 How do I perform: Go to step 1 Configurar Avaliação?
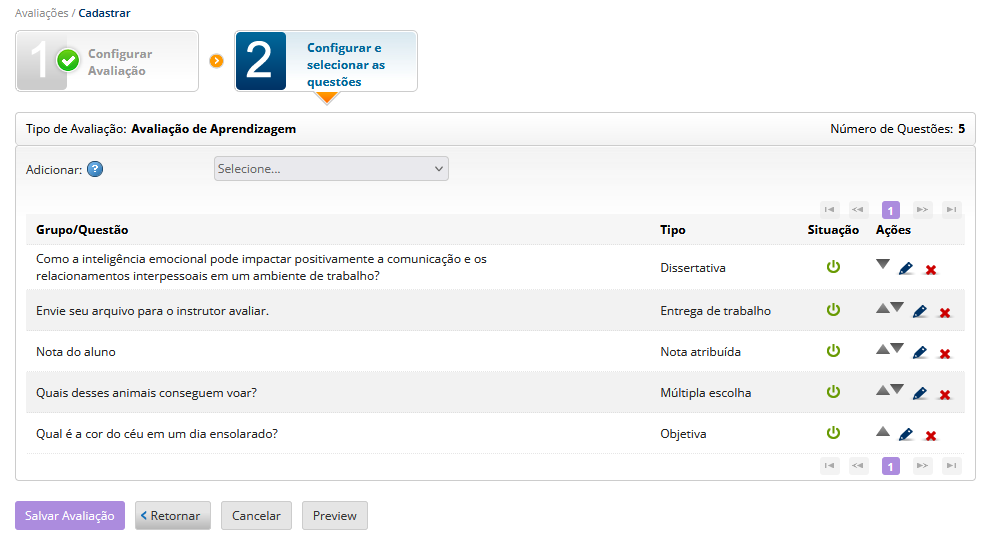[107, 61]
